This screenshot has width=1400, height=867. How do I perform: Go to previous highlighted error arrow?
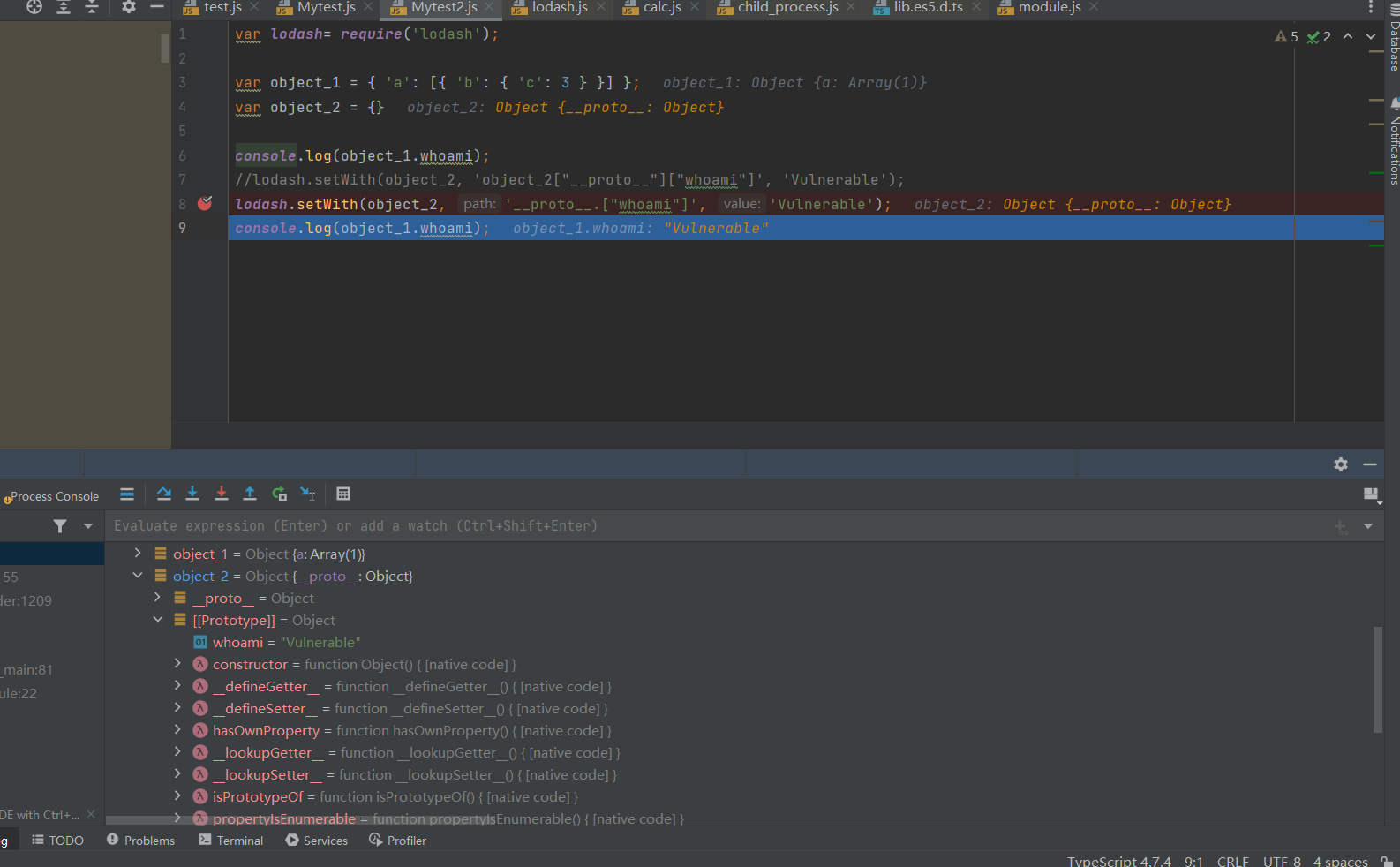point(1348,36)
